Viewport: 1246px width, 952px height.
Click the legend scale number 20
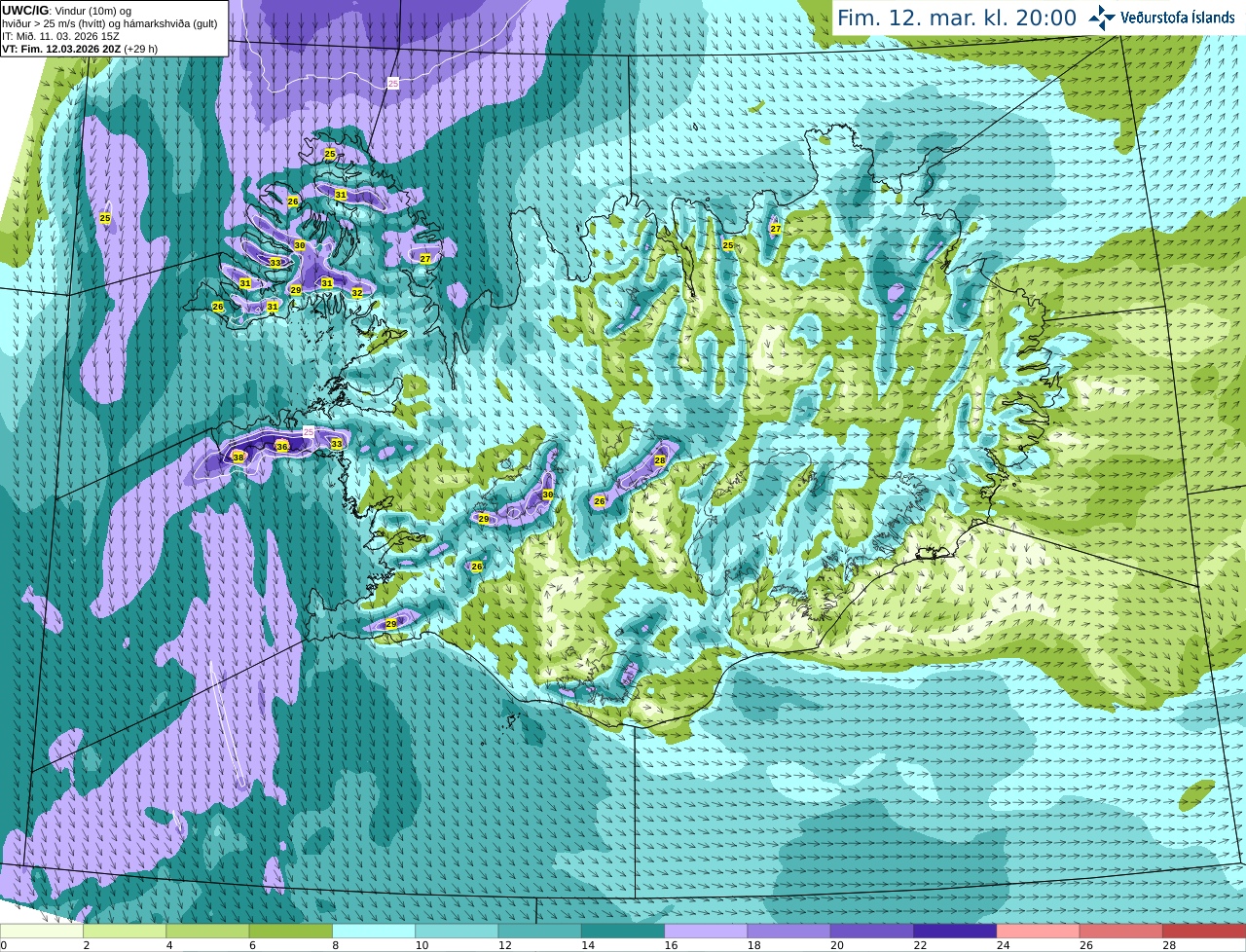coord(836,945)
